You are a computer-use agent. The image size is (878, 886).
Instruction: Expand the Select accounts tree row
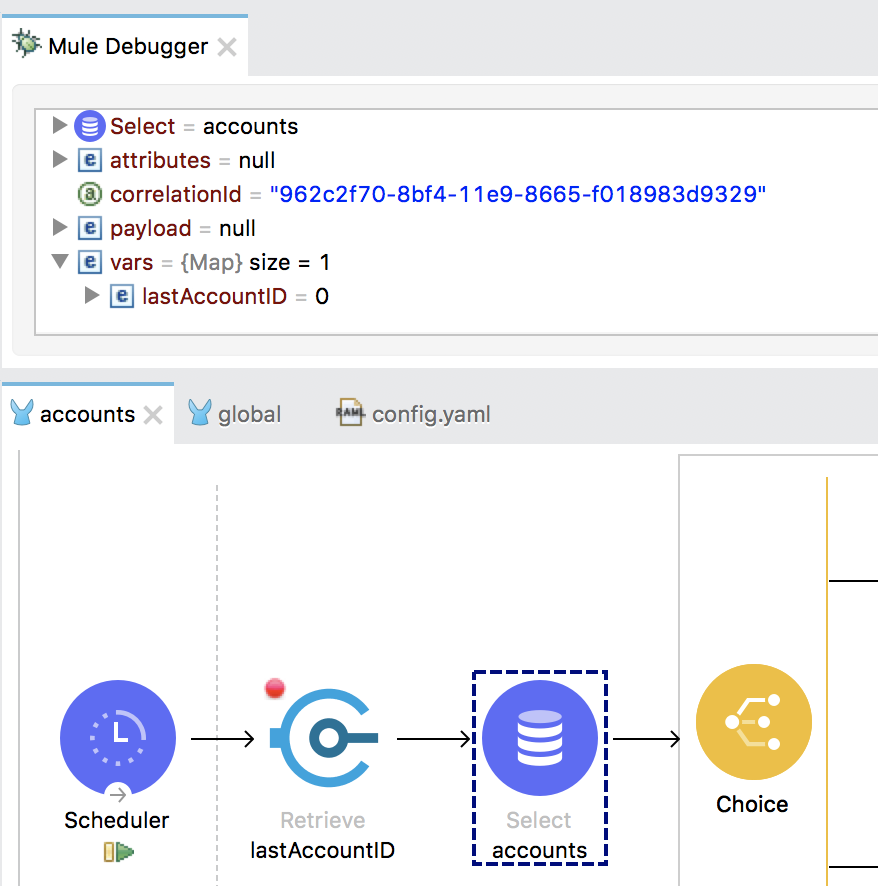59,125
